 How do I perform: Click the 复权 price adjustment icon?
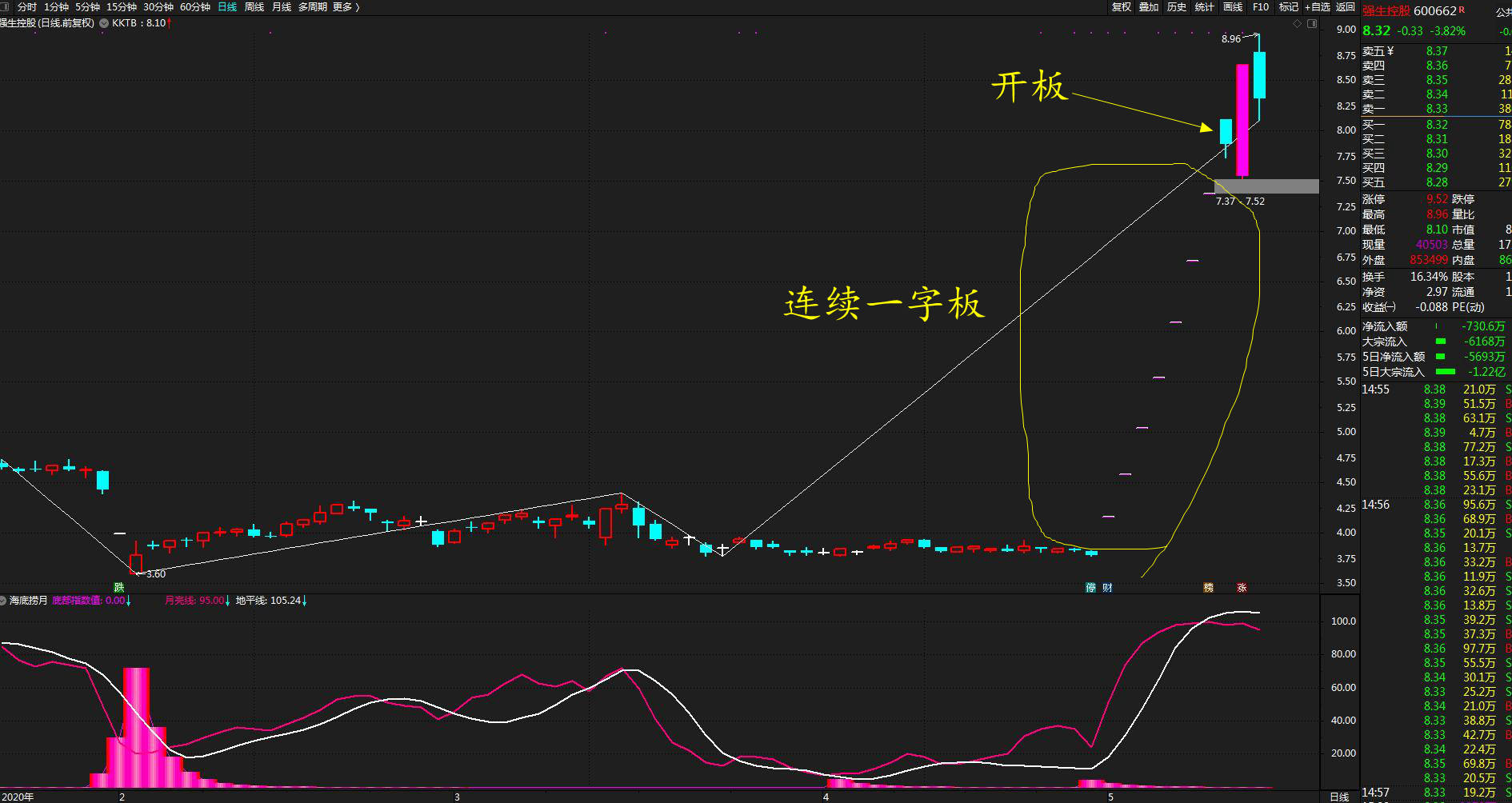[x=1120, y=6]
